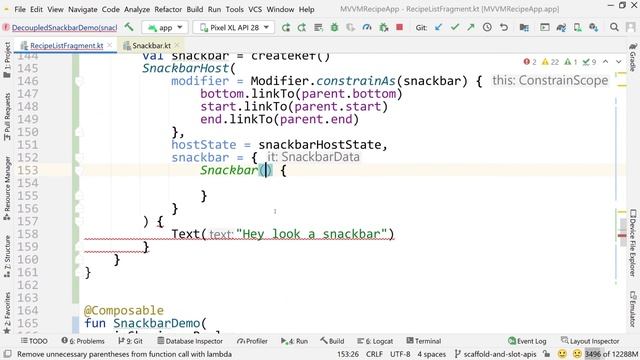Click the memory indicator 3496 of 12288M
The image size is (640, 360).
(x=611, y=354)
